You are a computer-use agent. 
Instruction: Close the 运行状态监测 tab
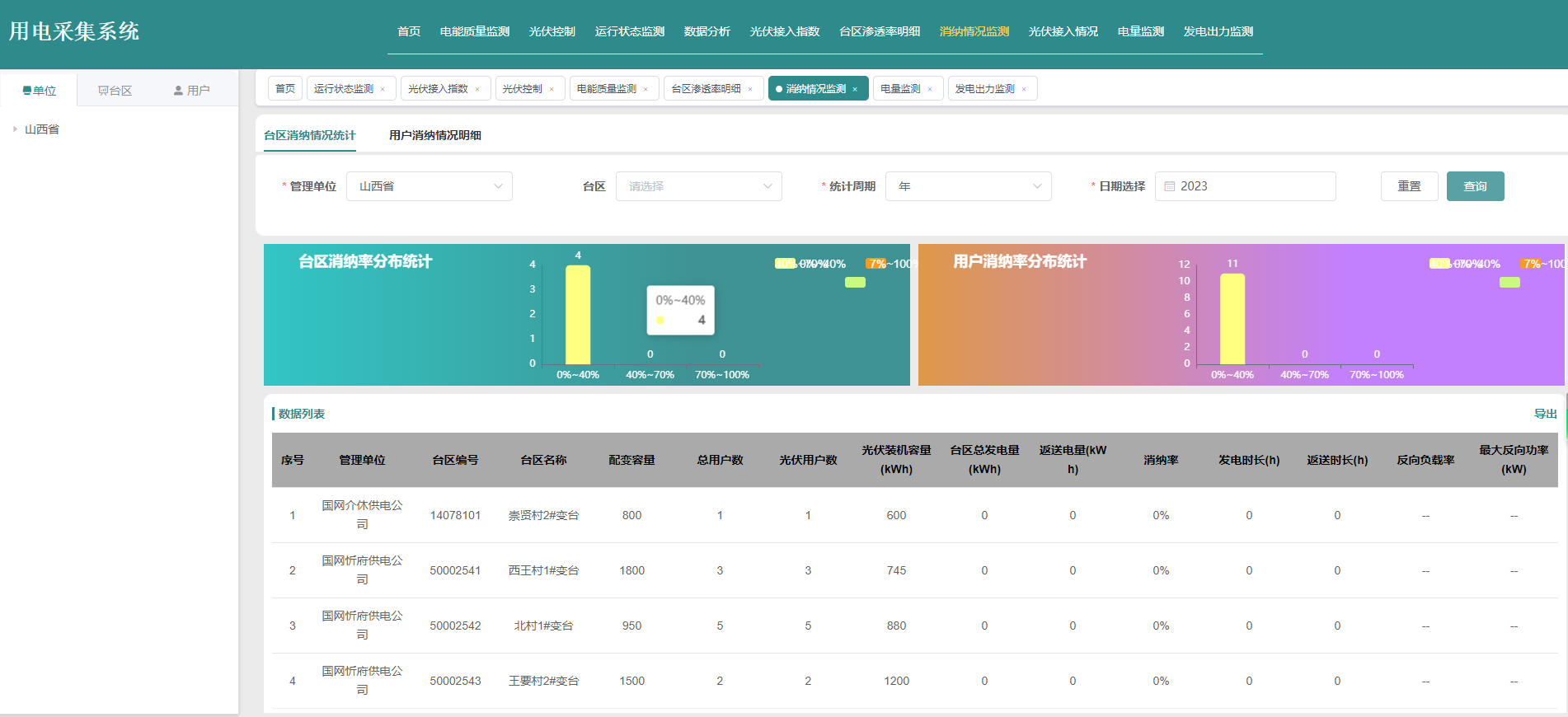pos(383,89)
